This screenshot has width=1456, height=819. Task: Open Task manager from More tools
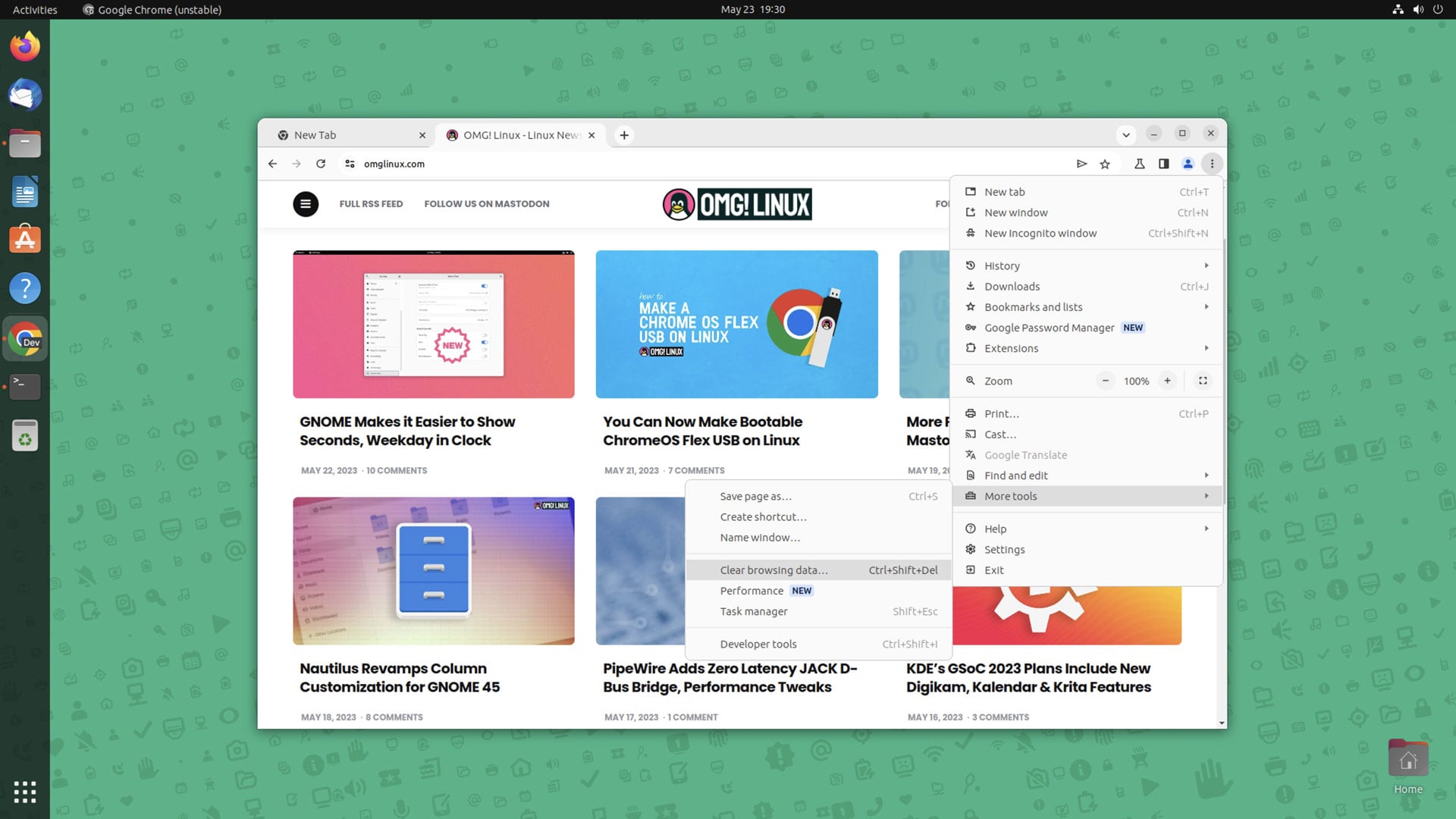point(818,611)
